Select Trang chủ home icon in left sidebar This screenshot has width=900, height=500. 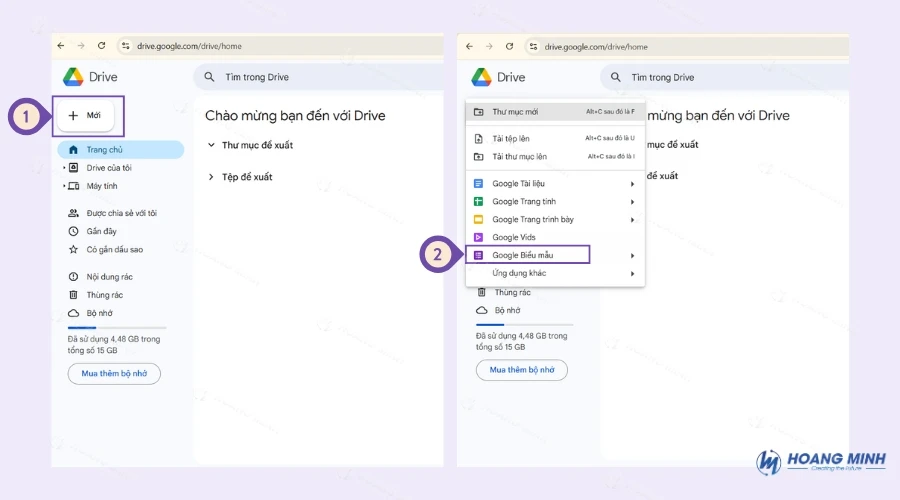point(73,149)
